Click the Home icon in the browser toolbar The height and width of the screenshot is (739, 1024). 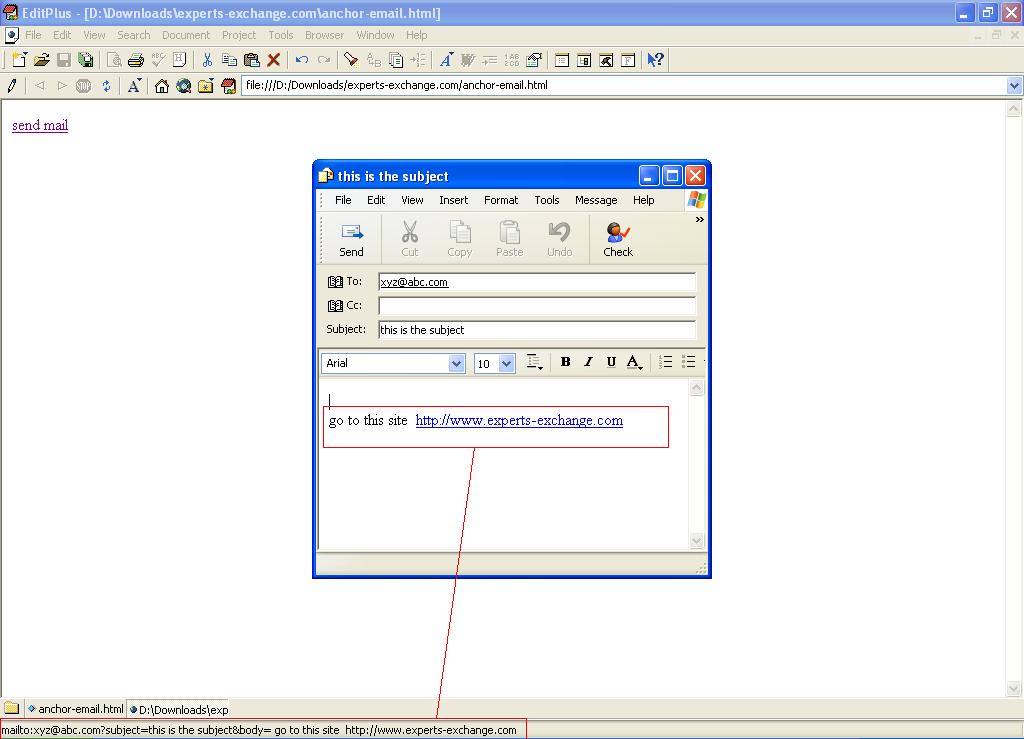click(x=163, y=85)
